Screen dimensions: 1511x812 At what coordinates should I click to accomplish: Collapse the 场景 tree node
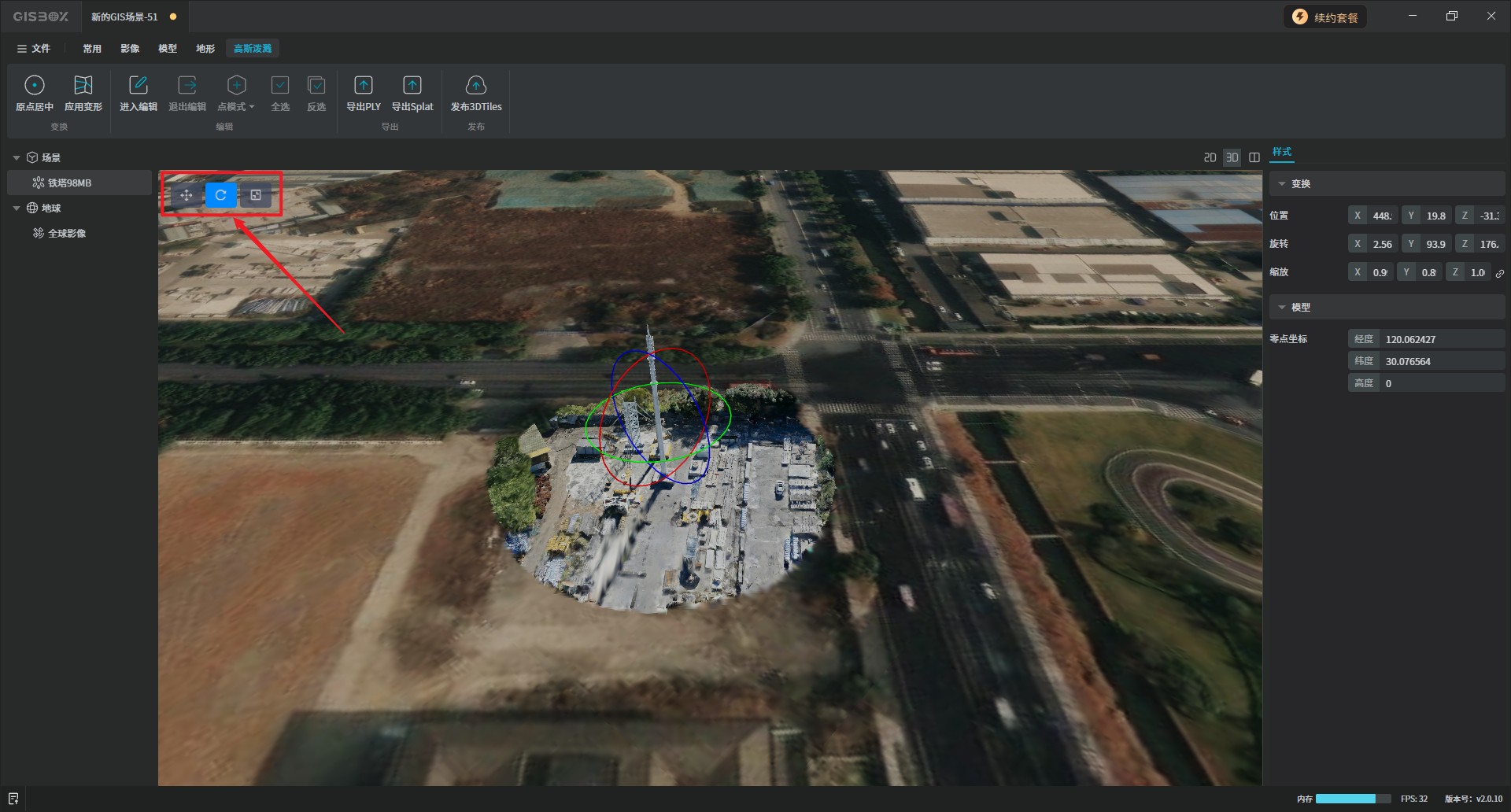[17, 158]
